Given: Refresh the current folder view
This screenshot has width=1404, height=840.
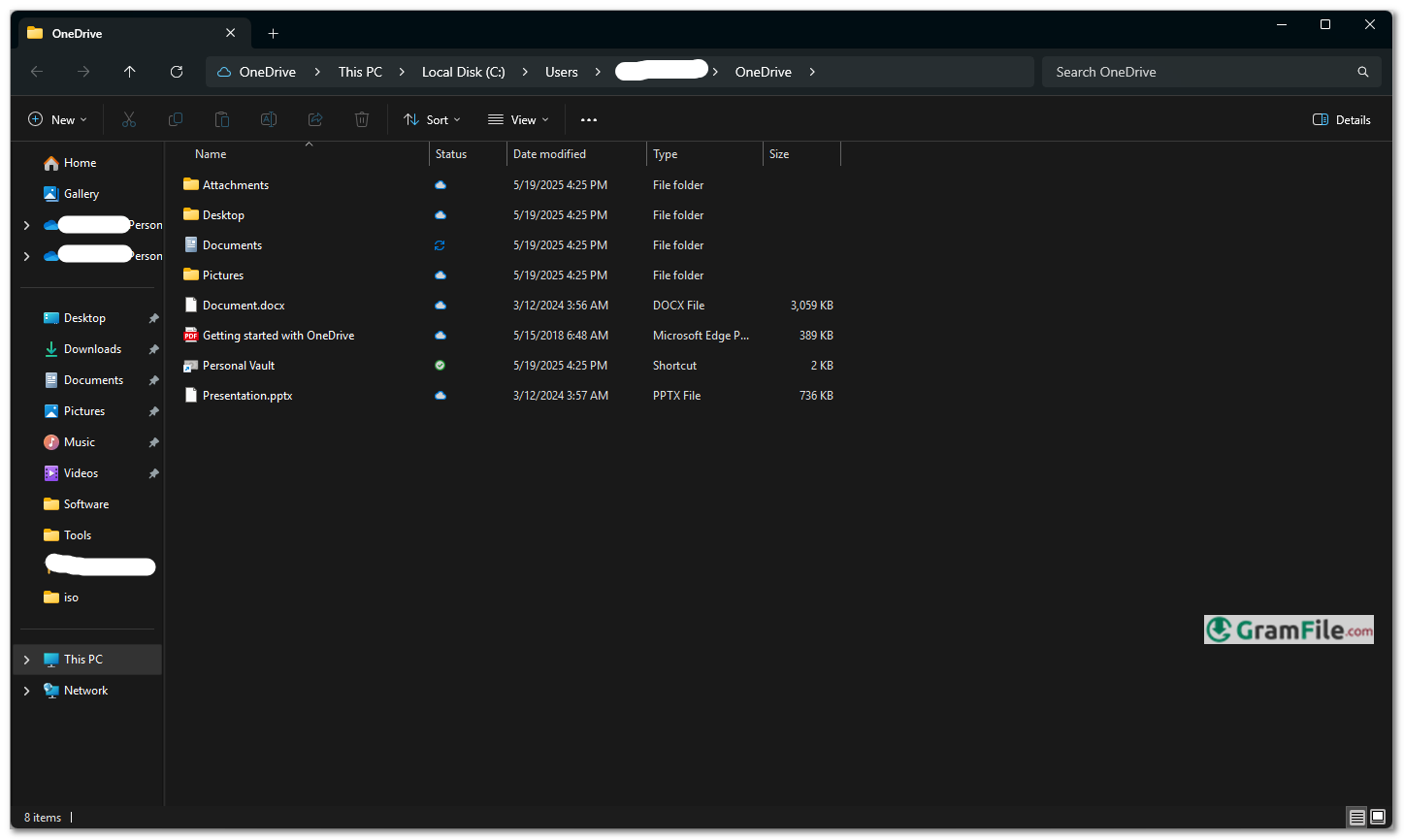Looking at the screenshot, I should pyautogui.click(x=177, y=72).
